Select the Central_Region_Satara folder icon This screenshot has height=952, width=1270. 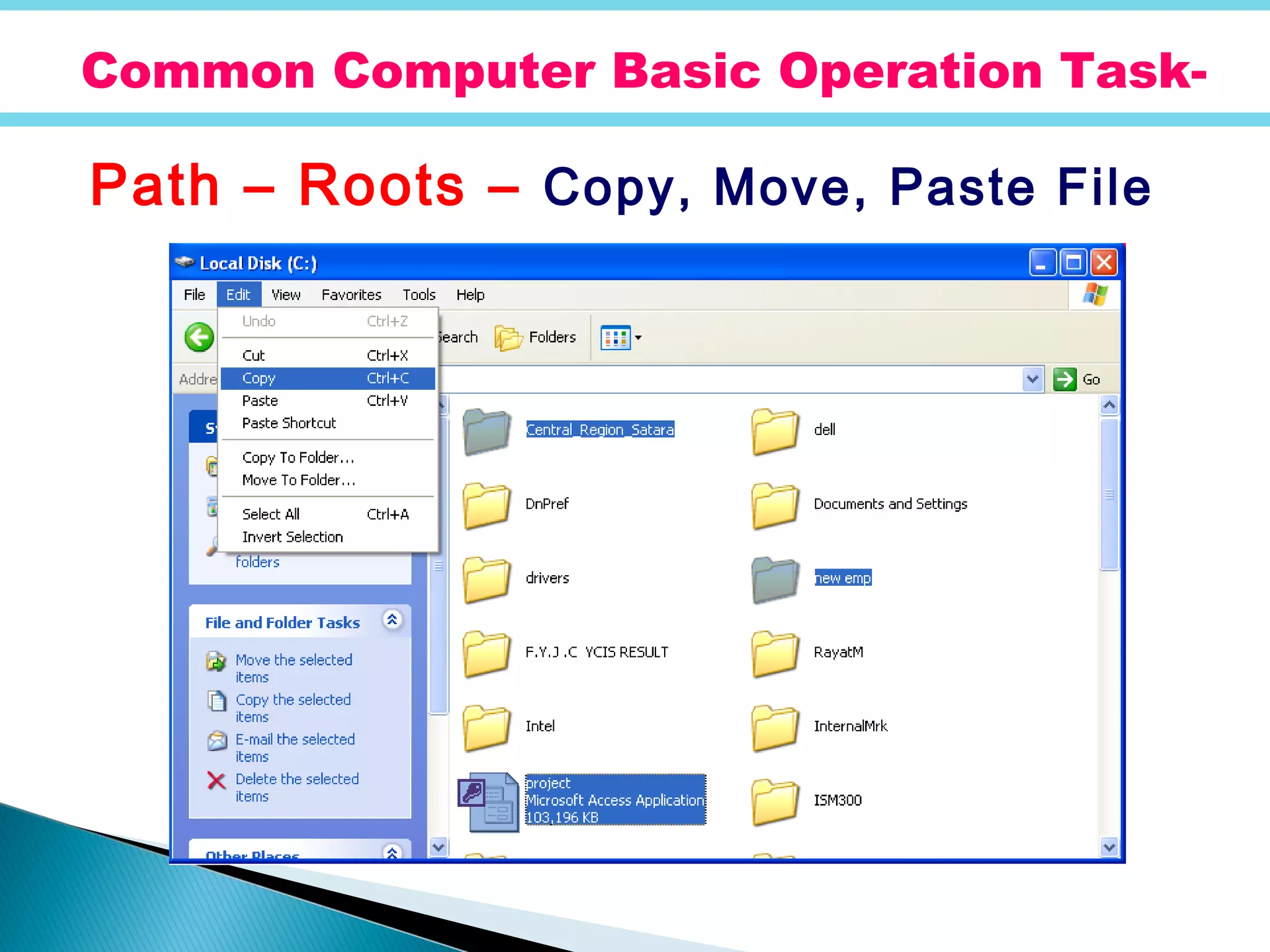[487, 431]
